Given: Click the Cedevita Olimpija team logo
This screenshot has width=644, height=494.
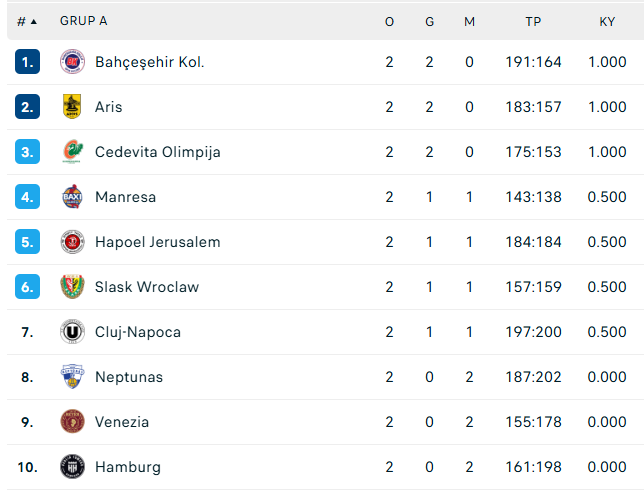Looking at the screenshot, I should coord(72,152).
